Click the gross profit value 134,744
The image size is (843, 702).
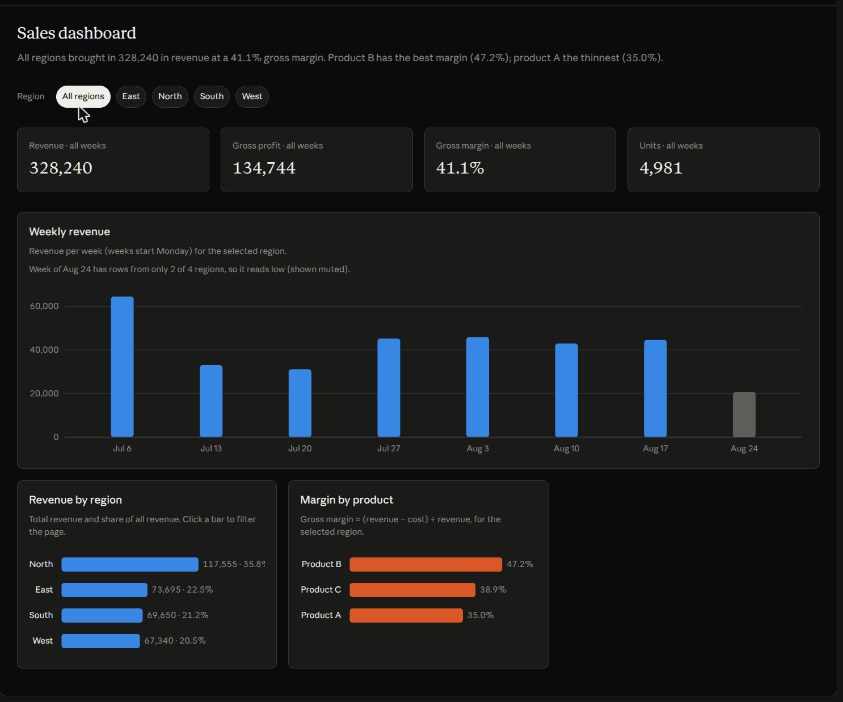264,168
